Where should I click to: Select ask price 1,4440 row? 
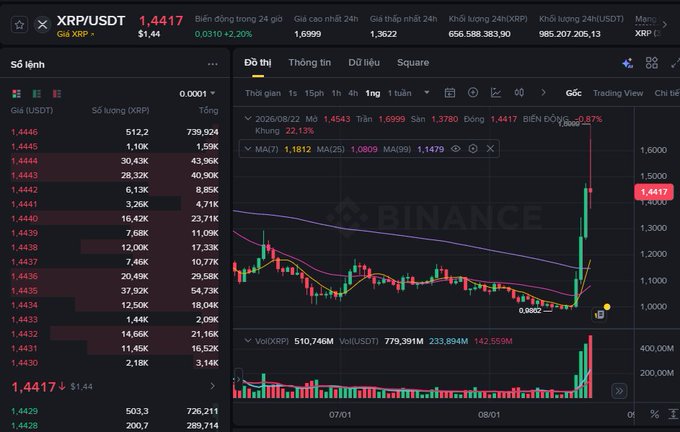(115, 219)
